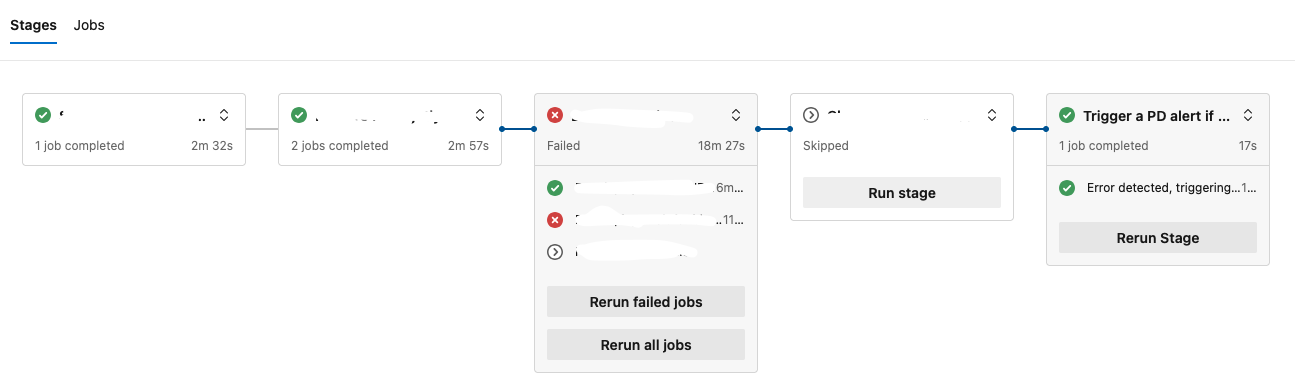Click the red failed job icon in job list
Screen dimensions: 1295x386
tap(555, 220)
